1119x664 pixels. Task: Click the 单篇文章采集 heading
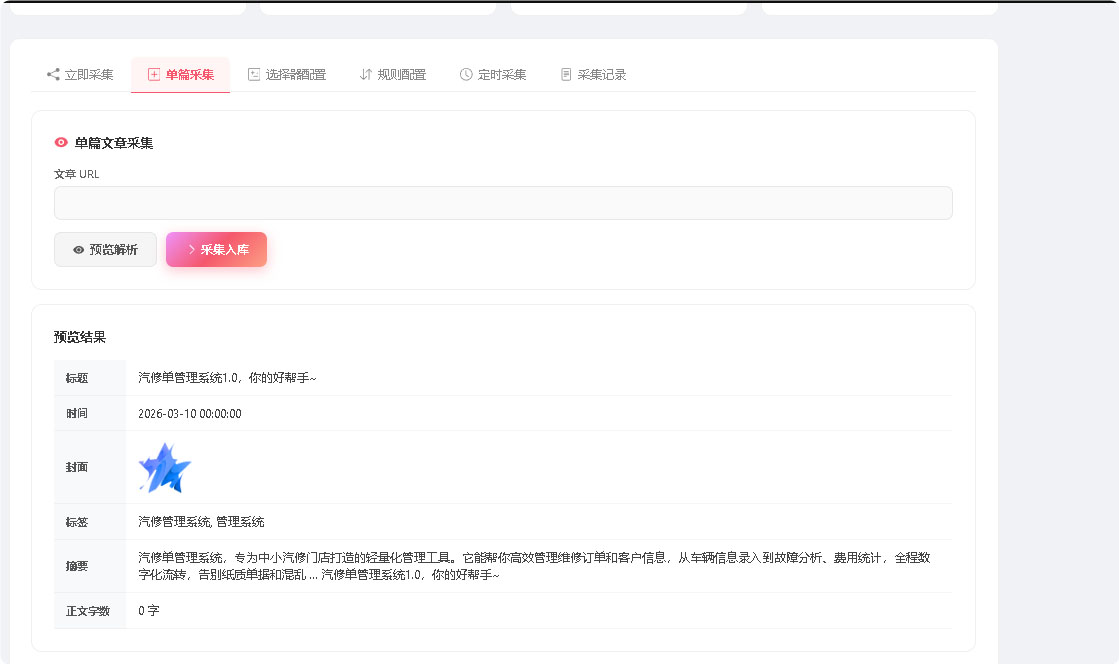(x=114, y=143)
